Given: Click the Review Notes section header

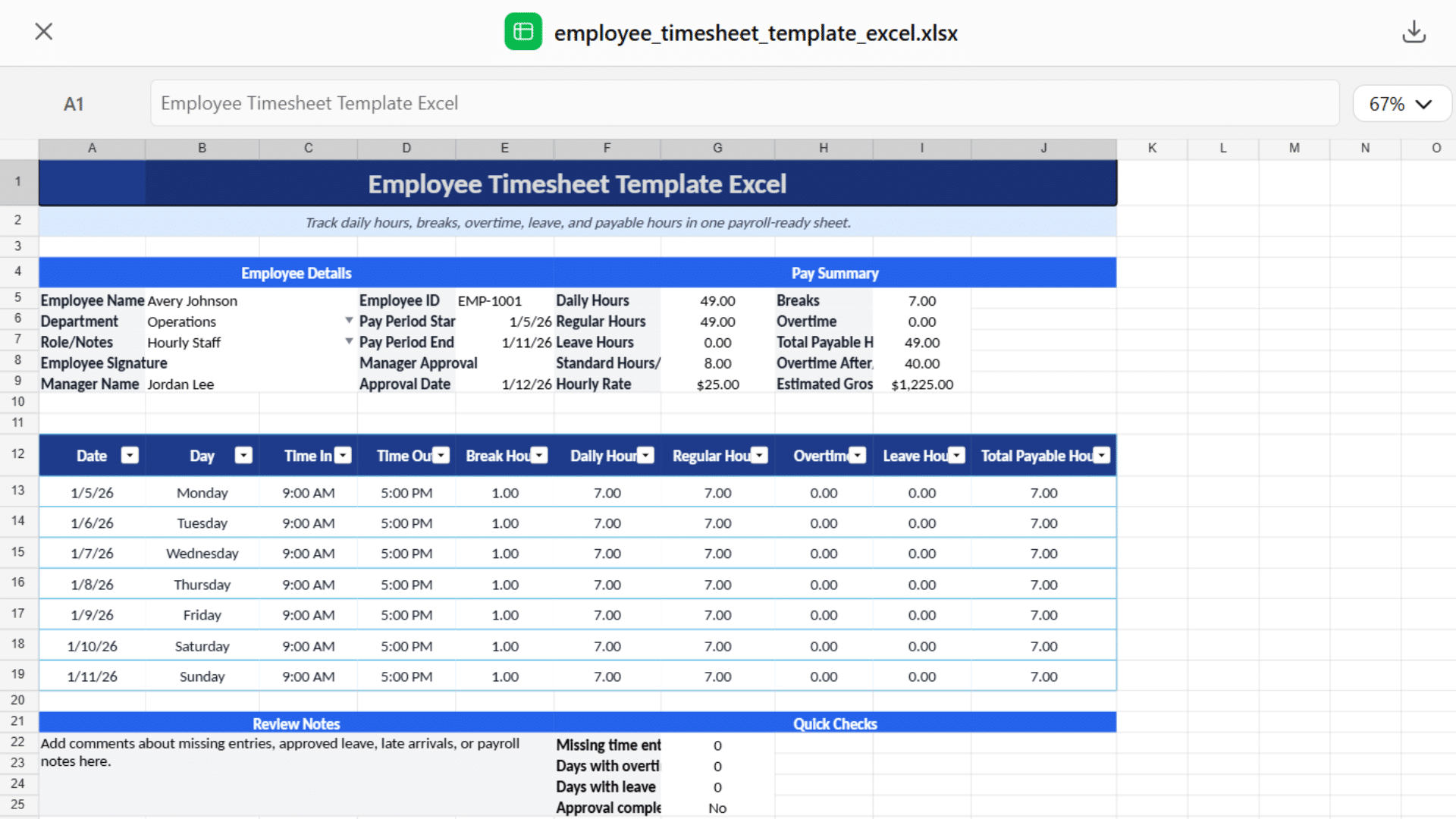Looking at the screenshot, I should (296, 723).
